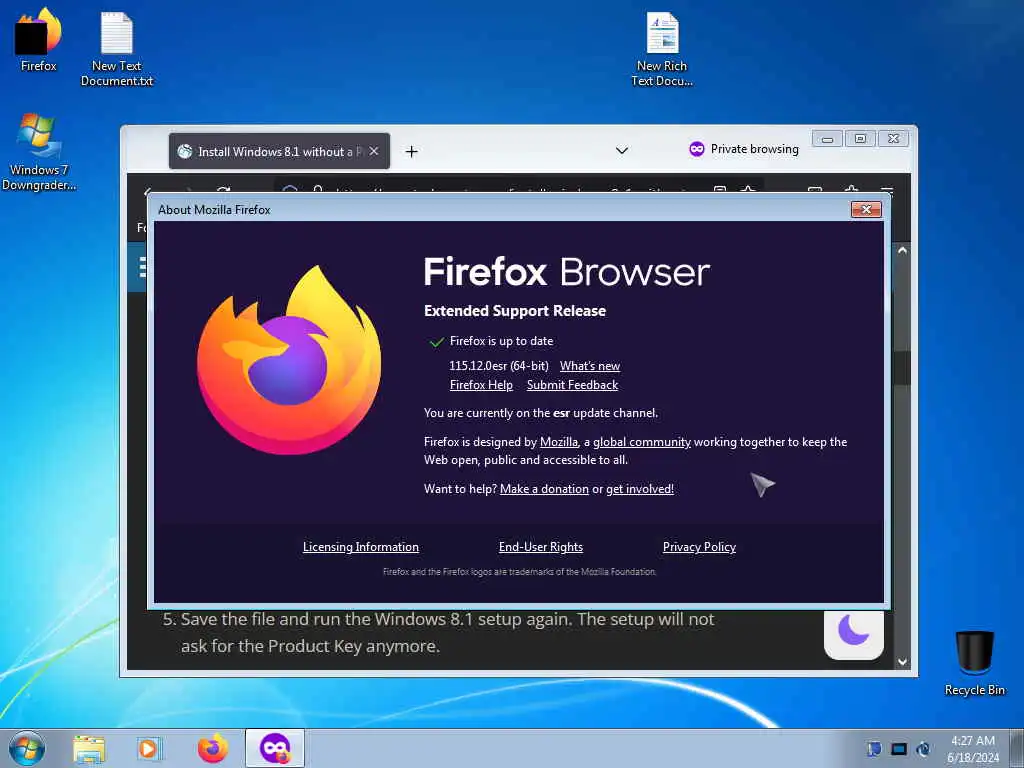Image resolution: width=1024 pixels, height=768 pixels.
Task: Click the Private browsing mask icon
Action: pyautogui.click(x=697, y=149)
